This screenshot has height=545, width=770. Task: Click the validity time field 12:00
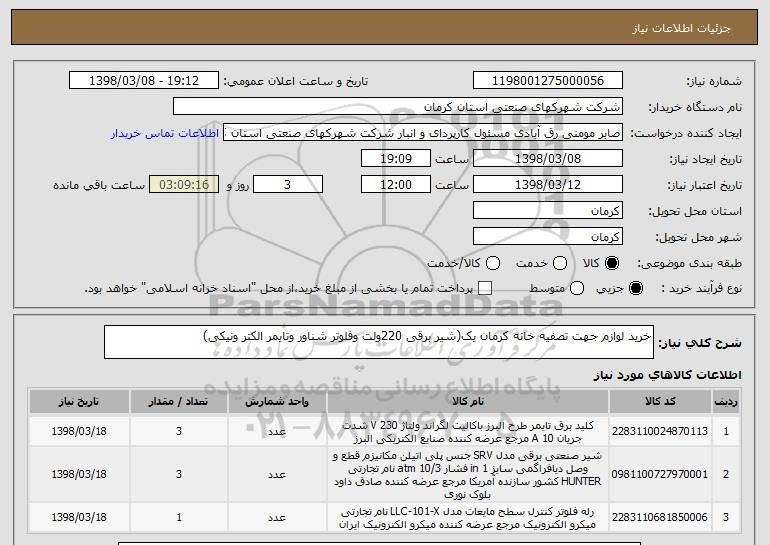coord(396,185)
